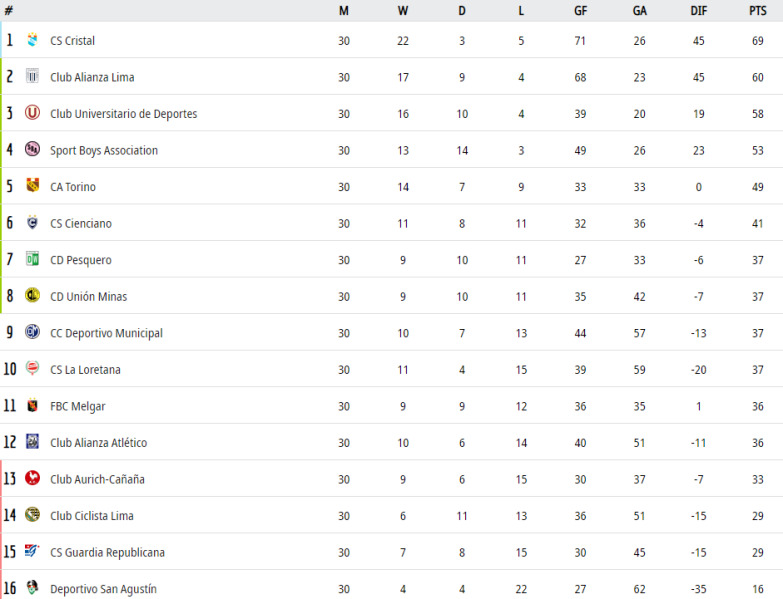Select the Universitario de Deportes logo
Screen dimensions: 783x599
pyautogui.click(x=32, y=112)
